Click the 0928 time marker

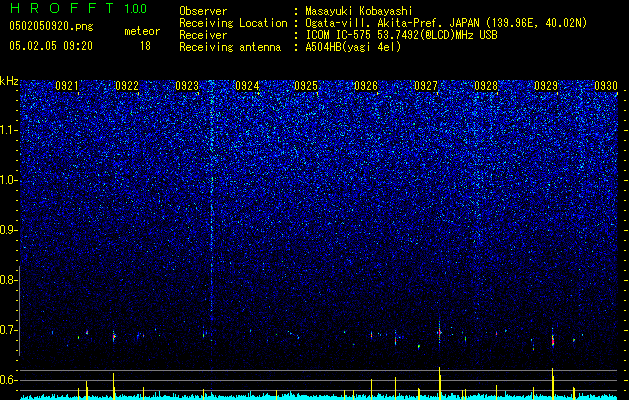[x=486, y=86]
